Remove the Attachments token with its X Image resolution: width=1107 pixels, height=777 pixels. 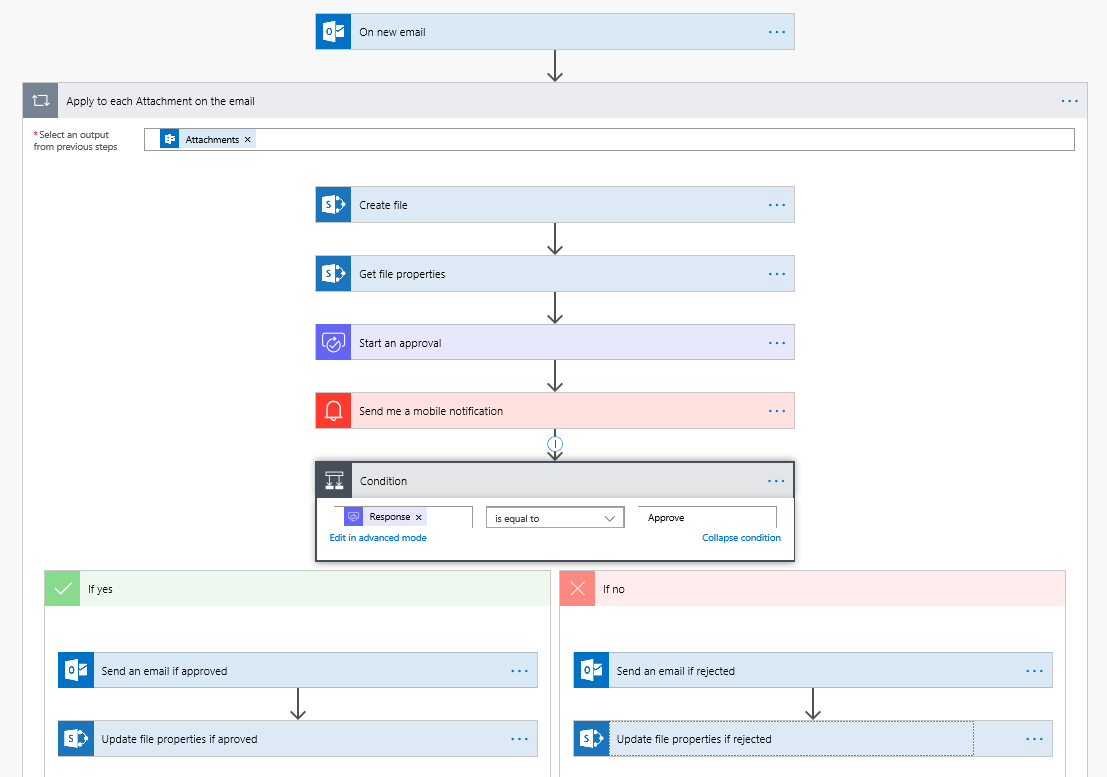click(x=248, y=139)
